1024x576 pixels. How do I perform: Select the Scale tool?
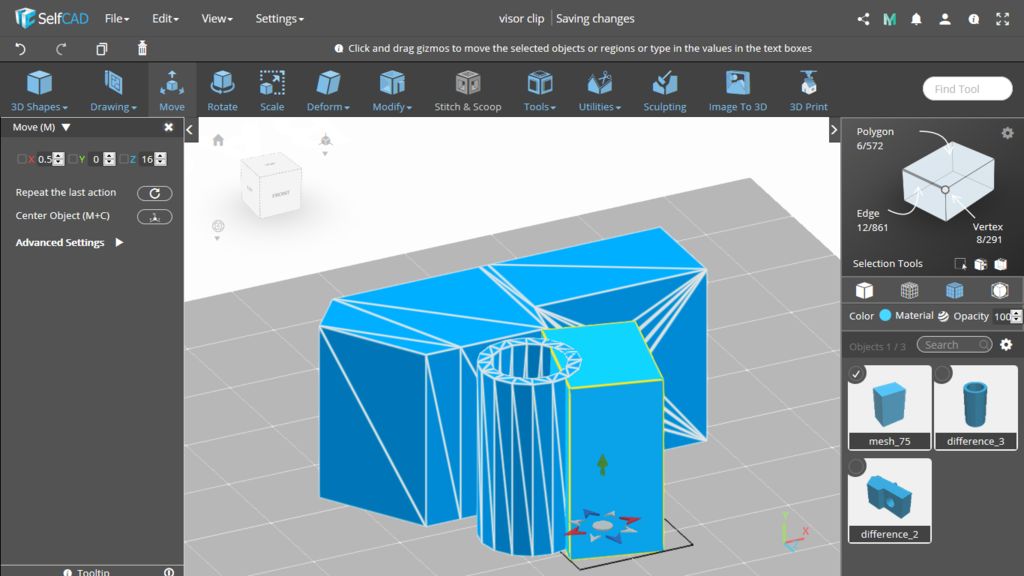coord(272,90)
